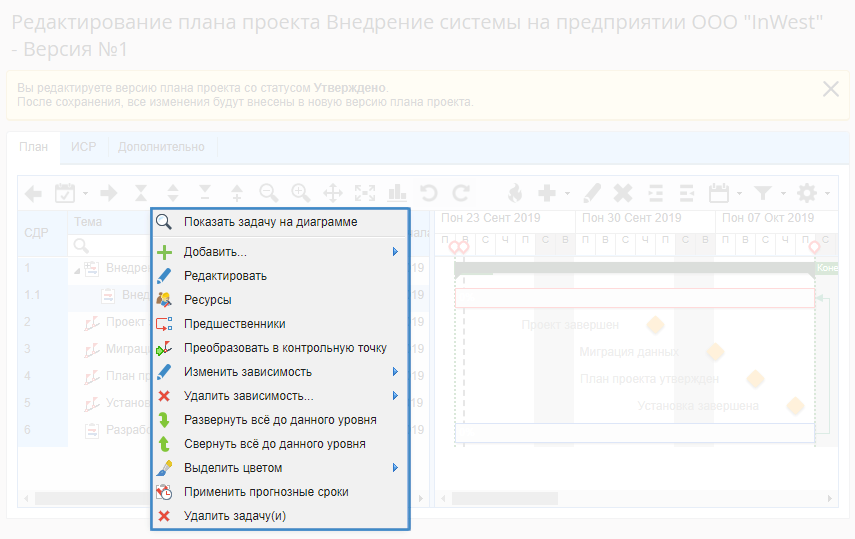Click the magnifier icon for showing task on diagram
Viewport: 855px width, 539px height.
[165, 222]
